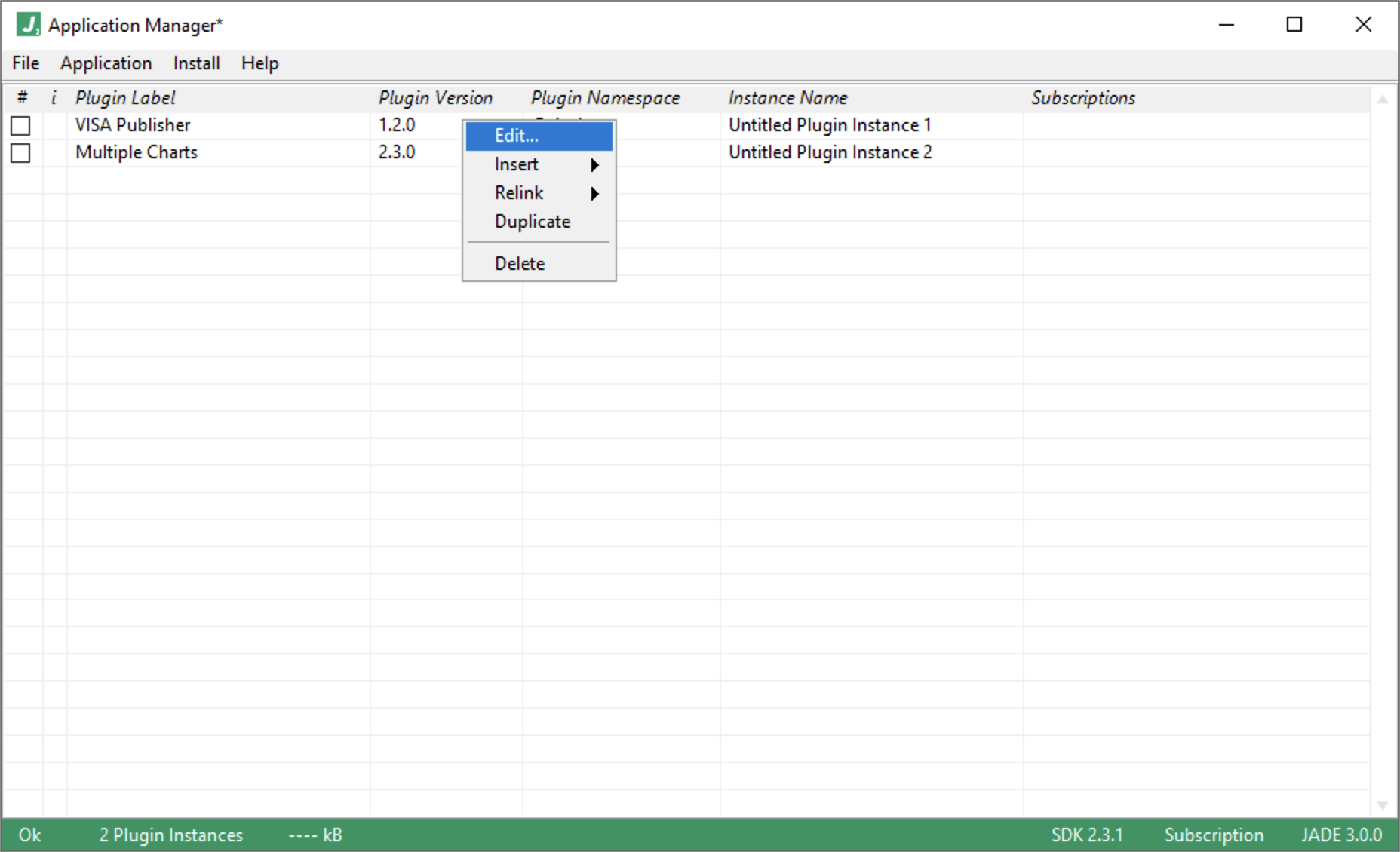Click the '---- kB' memory indicator
1400x852 pixels.
point(315,835)
